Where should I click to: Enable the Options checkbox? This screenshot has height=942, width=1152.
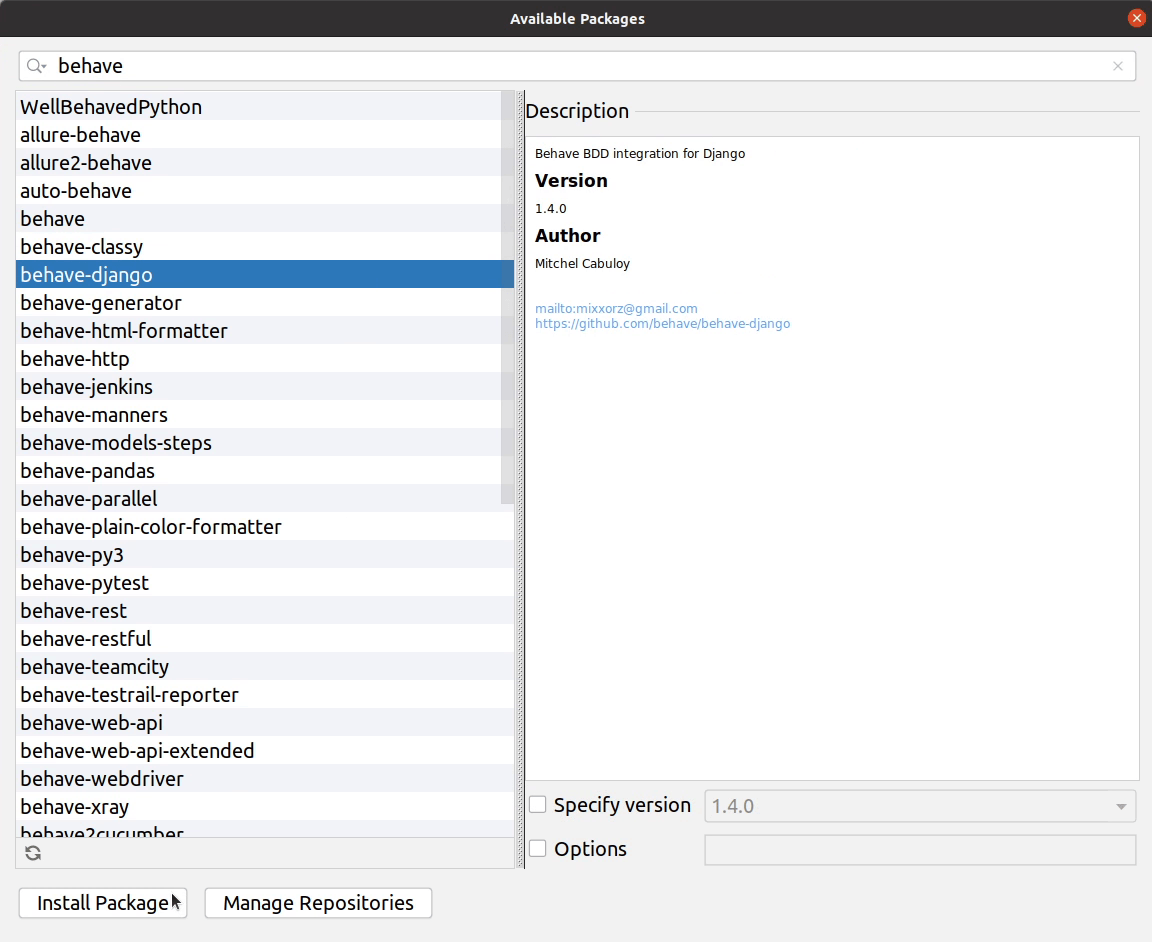[538, 849]
